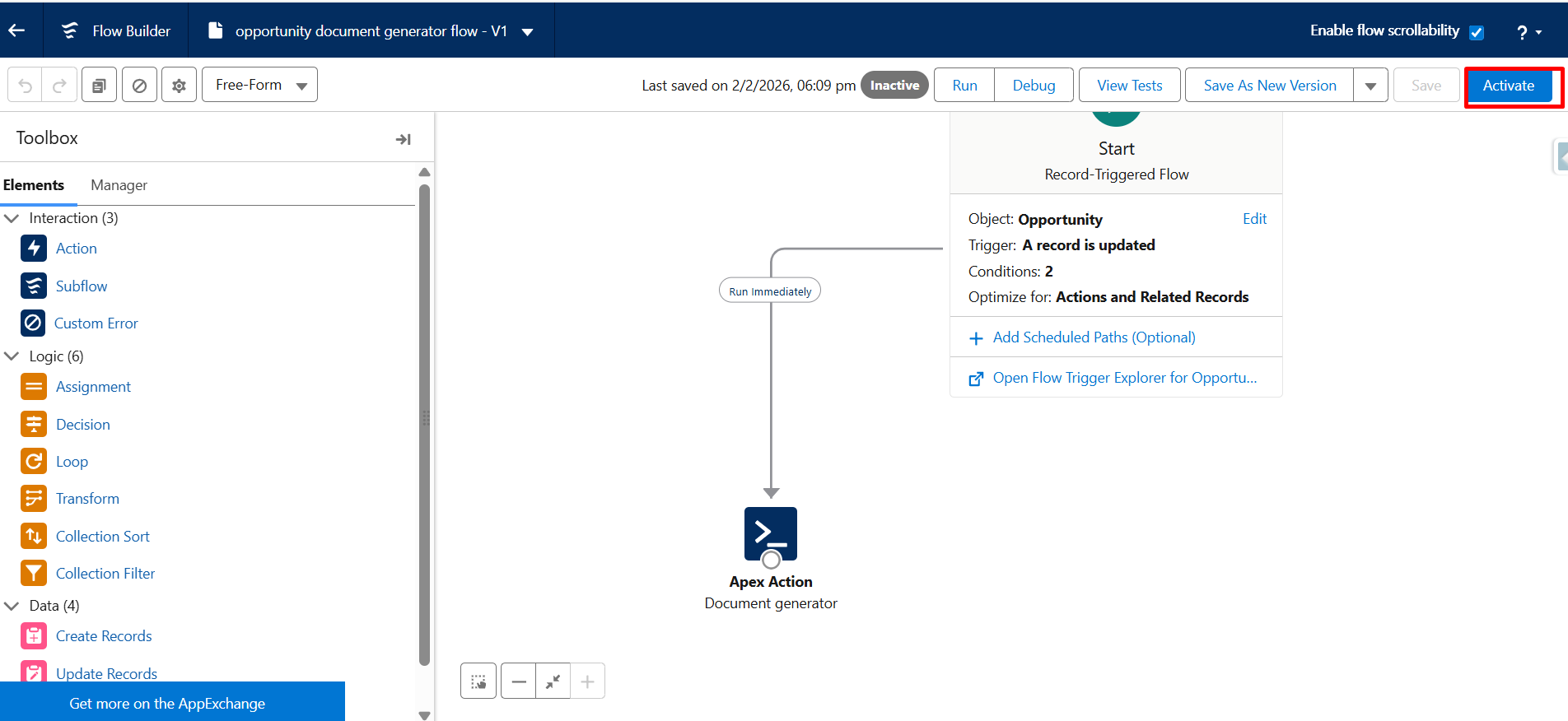
Task: Collapse the Interaction (3) section
Action: pos(12,218)
